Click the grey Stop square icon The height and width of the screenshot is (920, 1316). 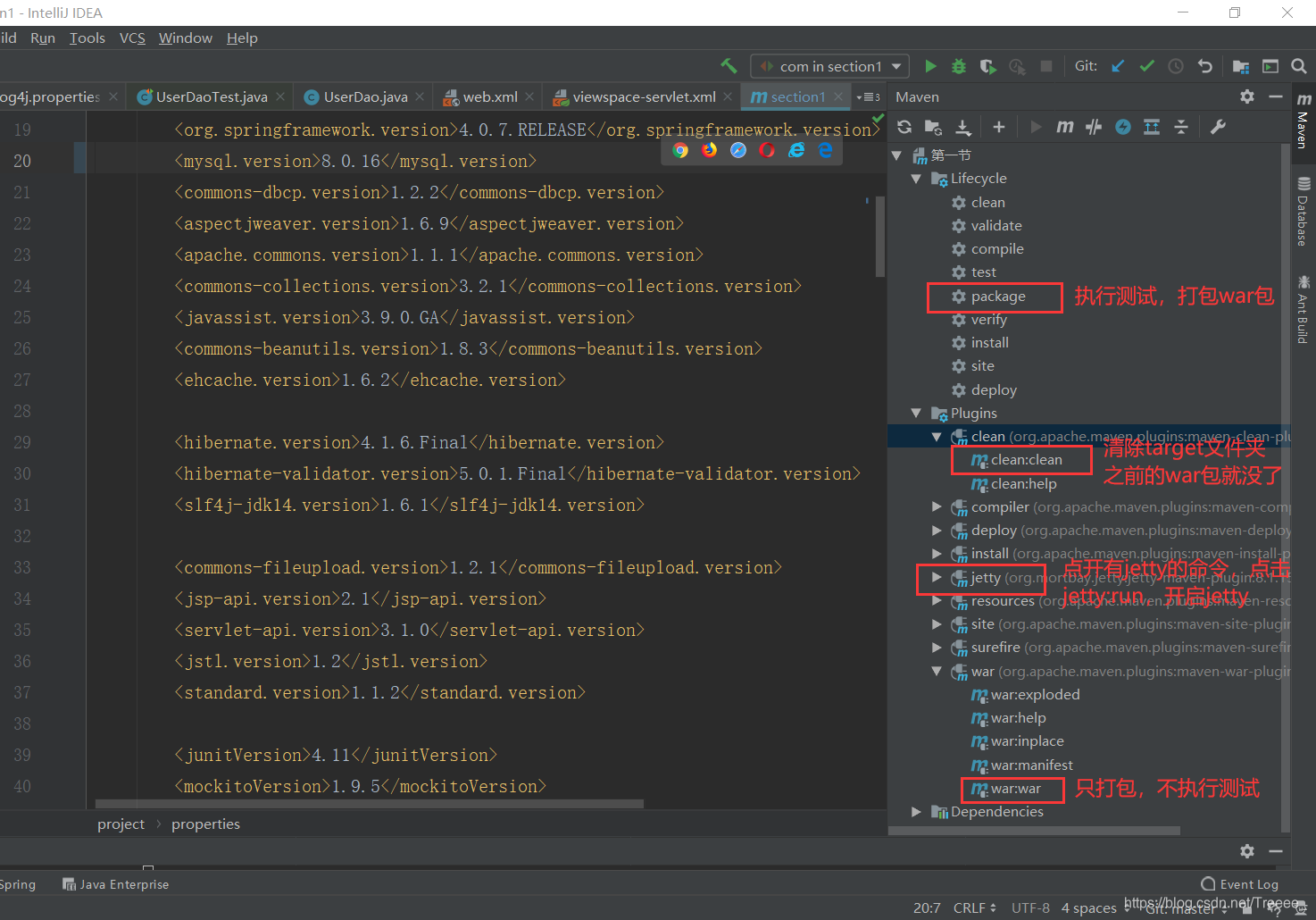coord(1046,66)
